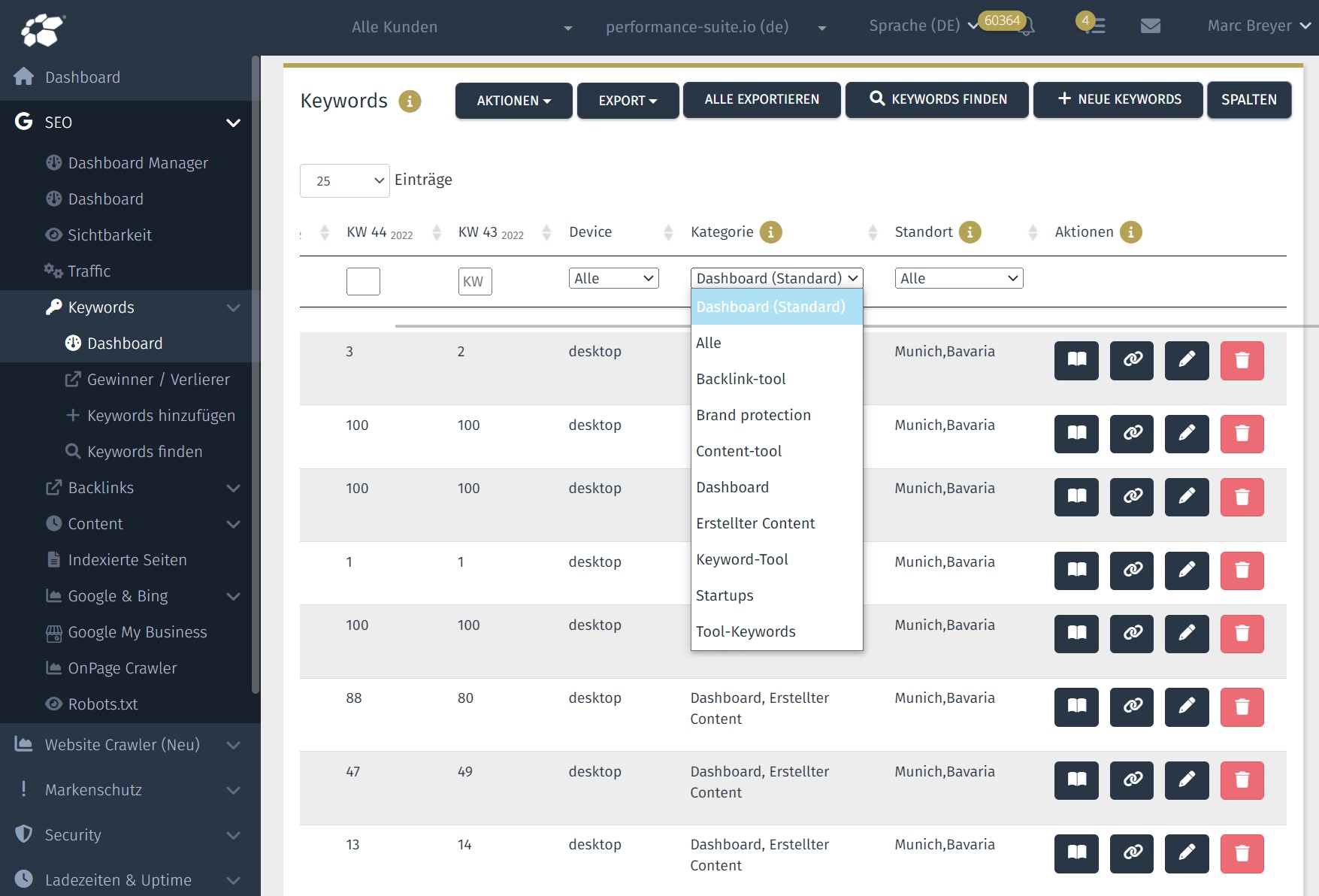This screenshot has height=896, width=1319.
Task: Edit keyword row with KW44 value 3
Action: (x=1187, y=360)
